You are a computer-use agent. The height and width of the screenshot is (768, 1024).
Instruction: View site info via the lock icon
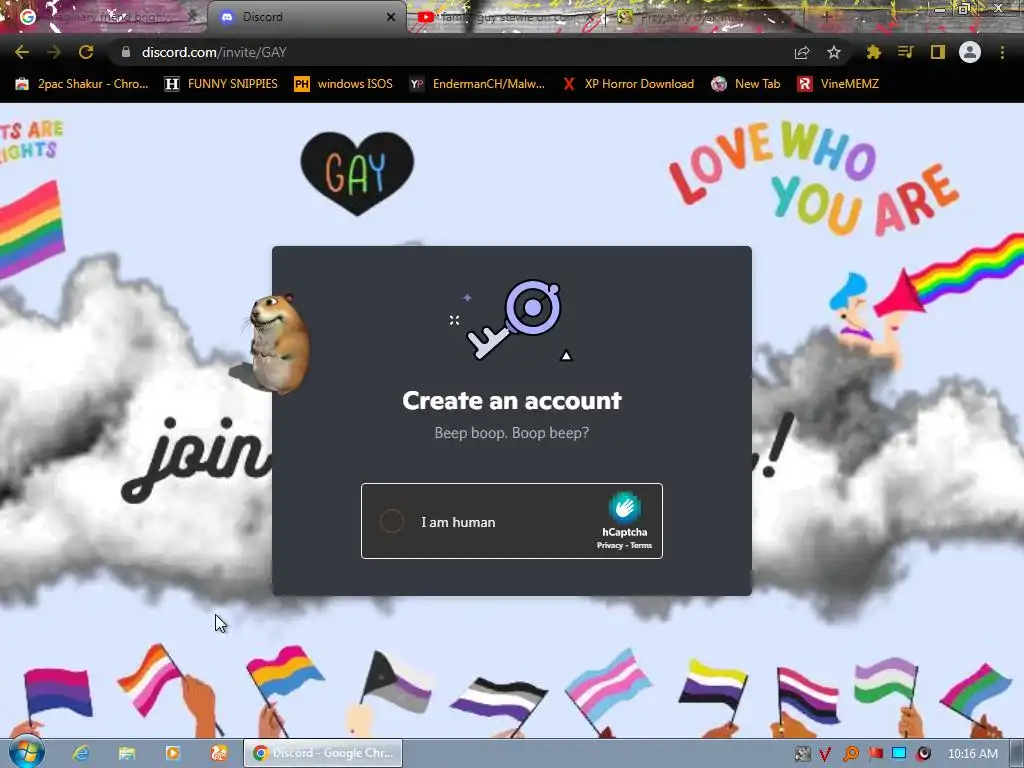[x=126, y=52]
